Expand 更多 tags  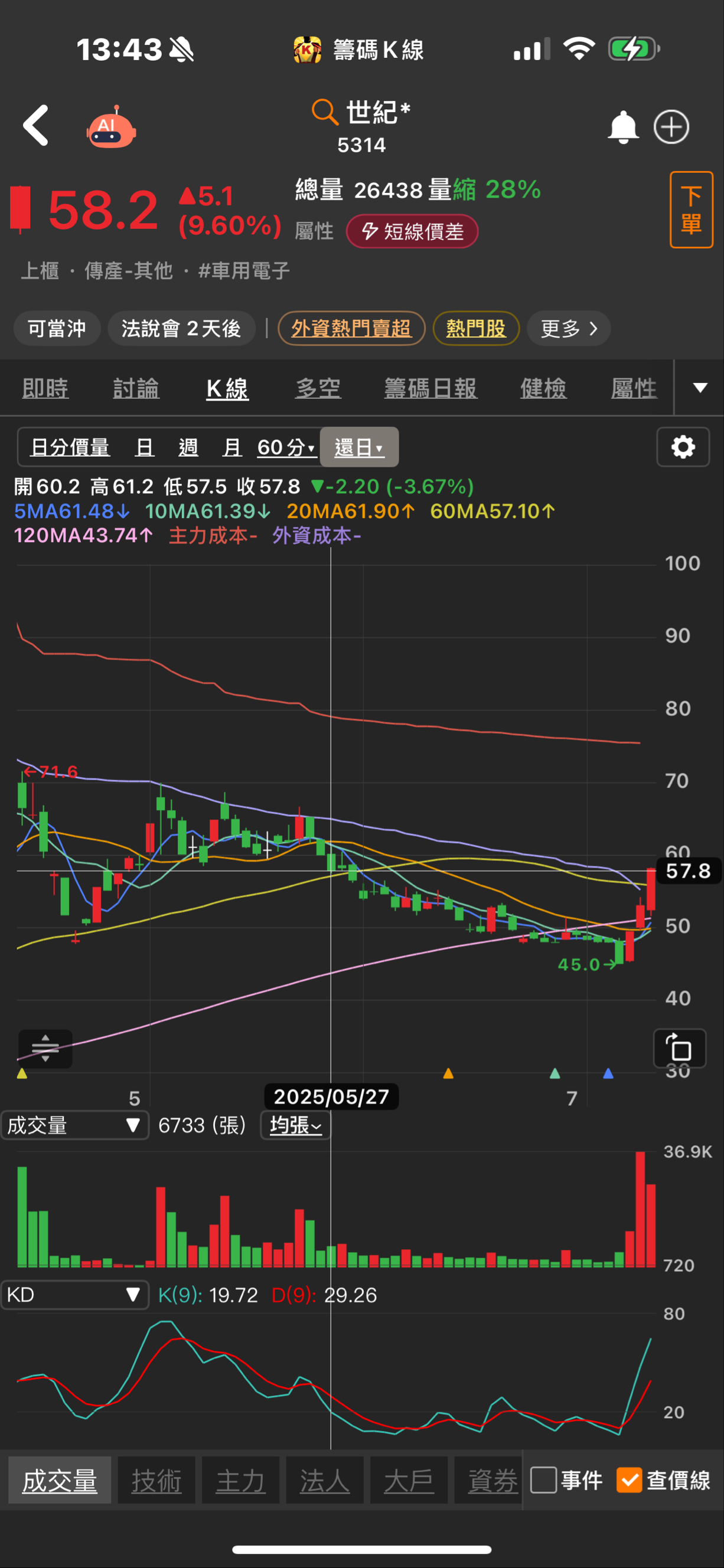click(x=569, y=329)
